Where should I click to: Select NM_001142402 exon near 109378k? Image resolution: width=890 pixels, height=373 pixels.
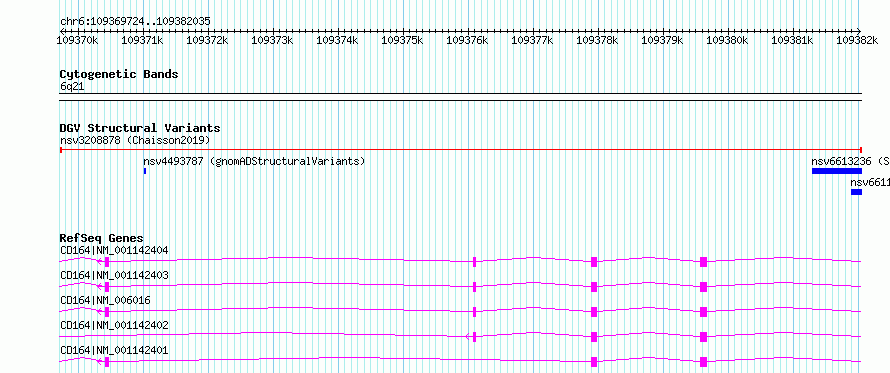point(594,337)
